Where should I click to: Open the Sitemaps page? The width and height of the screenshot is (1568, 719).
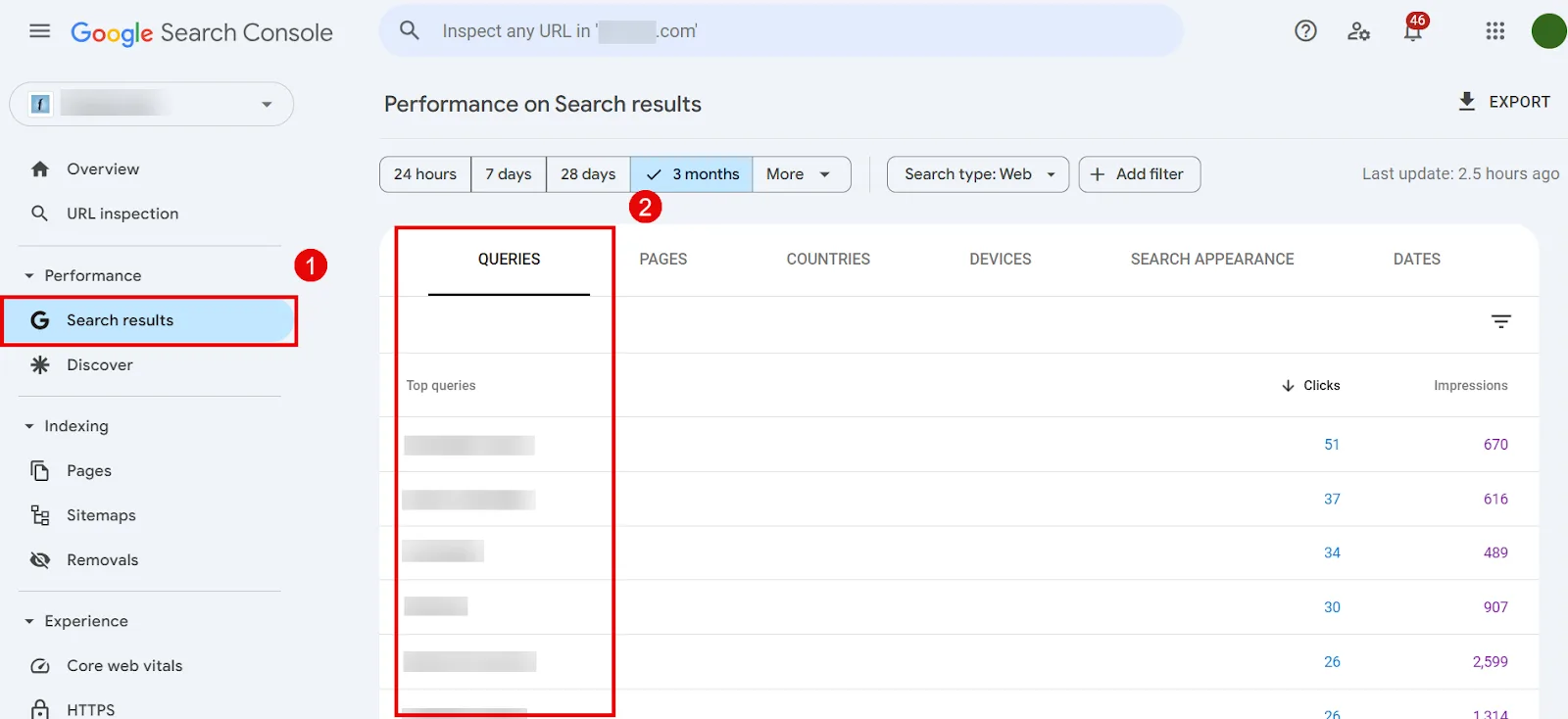[x=101, y=515]
